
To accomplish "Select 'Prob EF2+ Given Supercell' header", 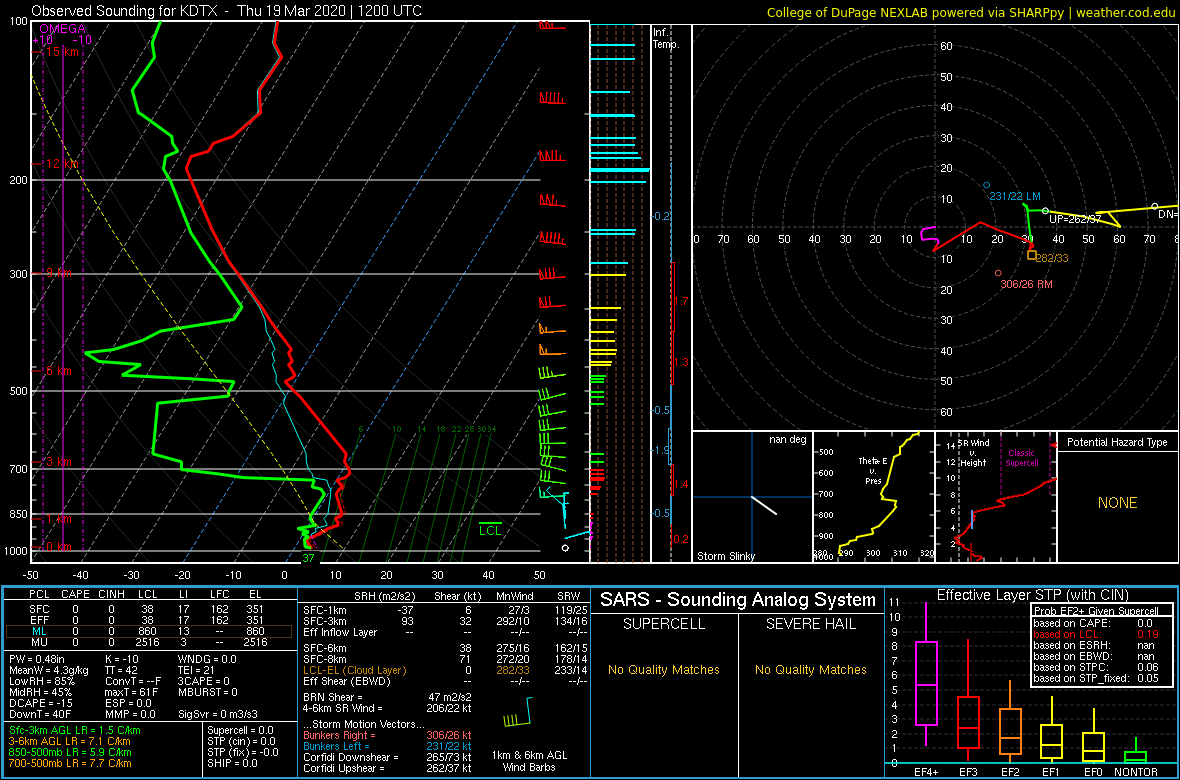I will [1095, 612].
